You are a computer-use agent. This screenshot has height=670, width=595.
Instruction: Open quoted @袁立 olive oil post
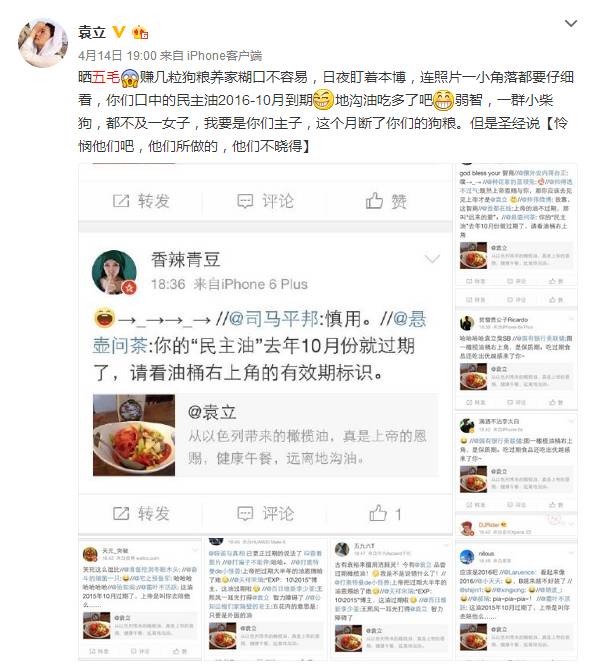[266, 435]
